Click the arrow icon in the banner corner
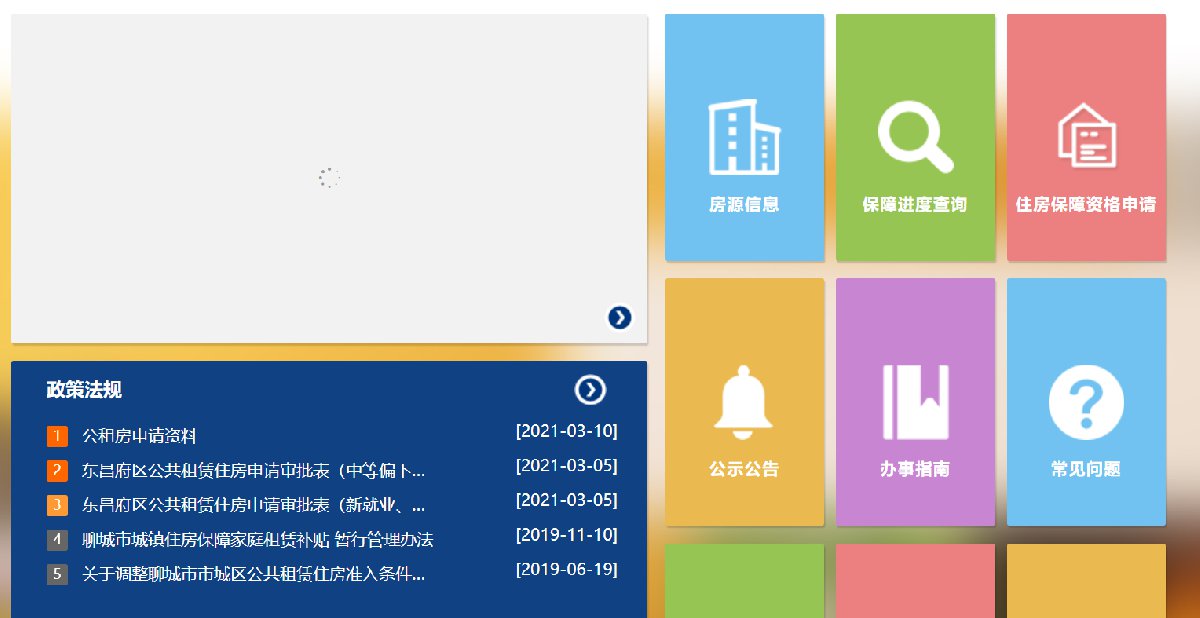The height and width of the screenshot is (618, 1200). pos(620,317)
